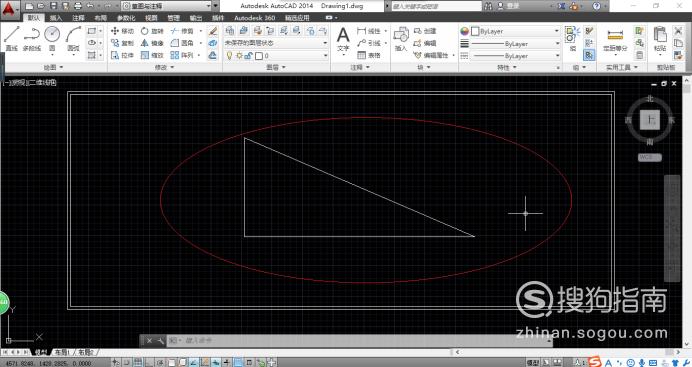Toggle grid display in the status bar

tap(138, 363)
